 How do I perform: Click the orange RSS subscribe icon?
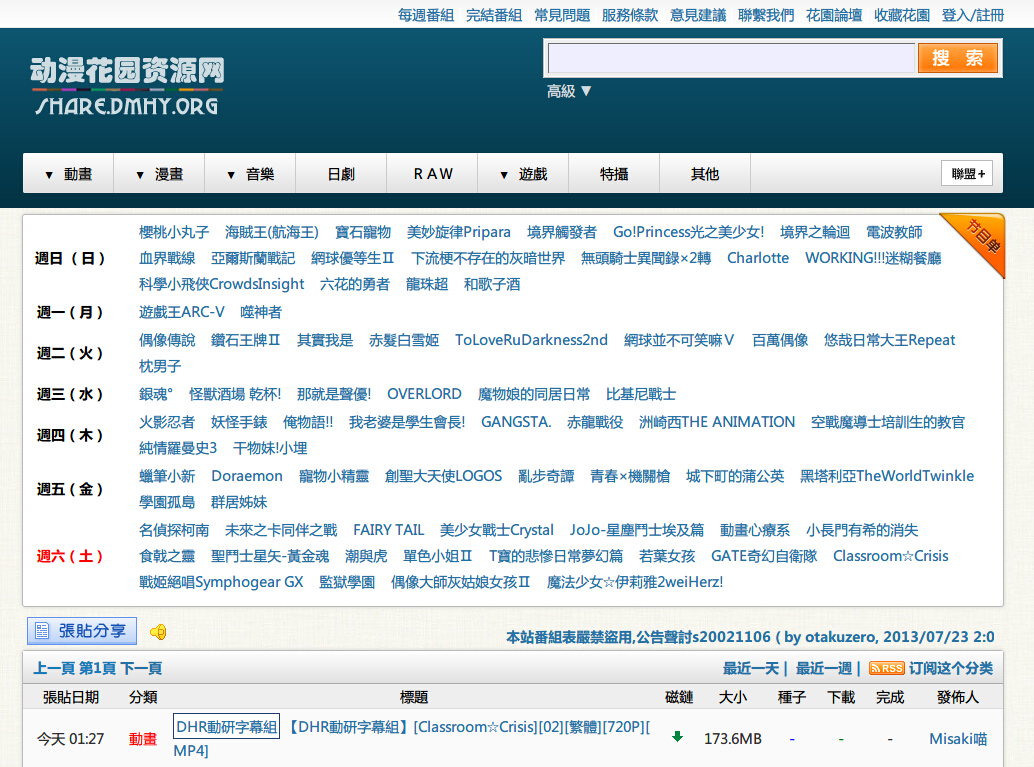tap(886, 668)
